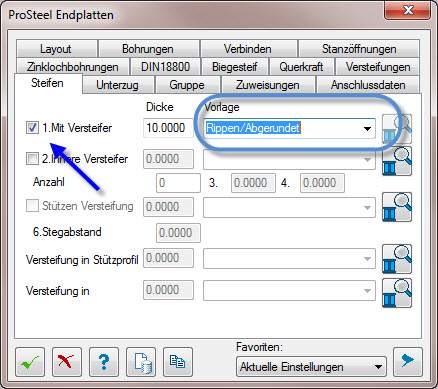Screen dimensions: 438x389
Task: Open help with the blue question mark icon
Action: coord(104,362)
